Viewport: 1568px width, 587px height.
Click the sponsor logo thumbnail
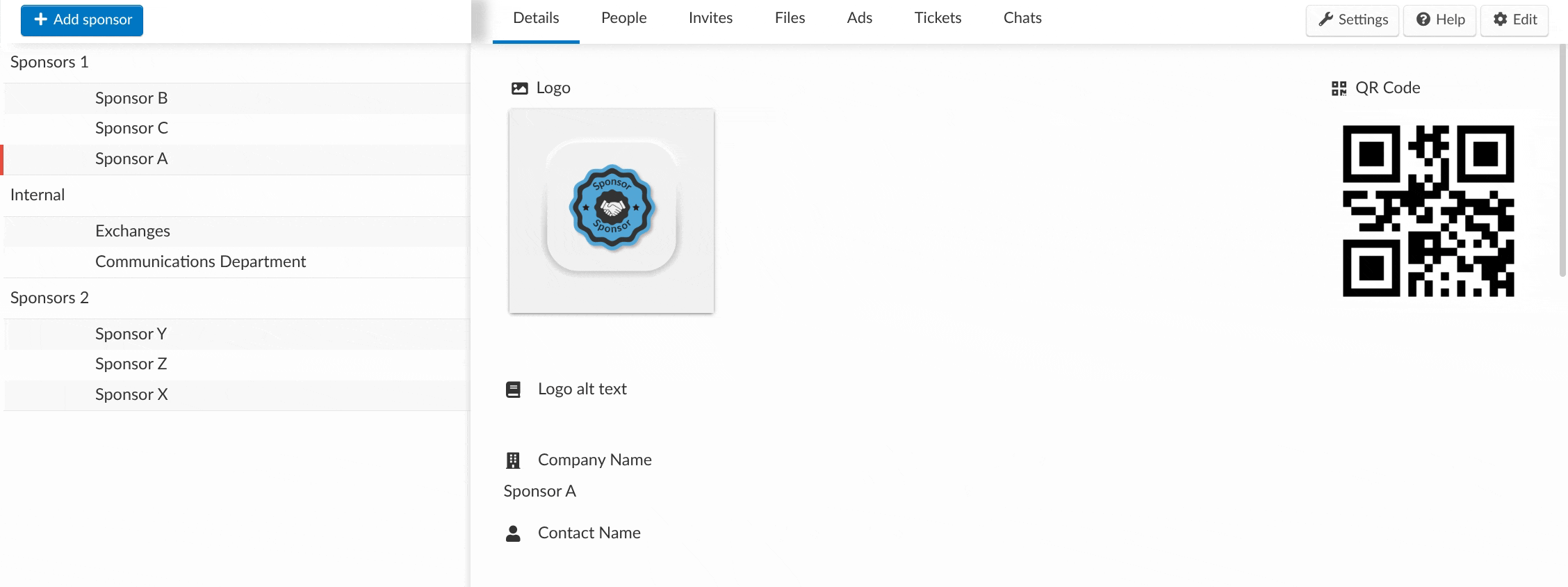pos(612,211)
